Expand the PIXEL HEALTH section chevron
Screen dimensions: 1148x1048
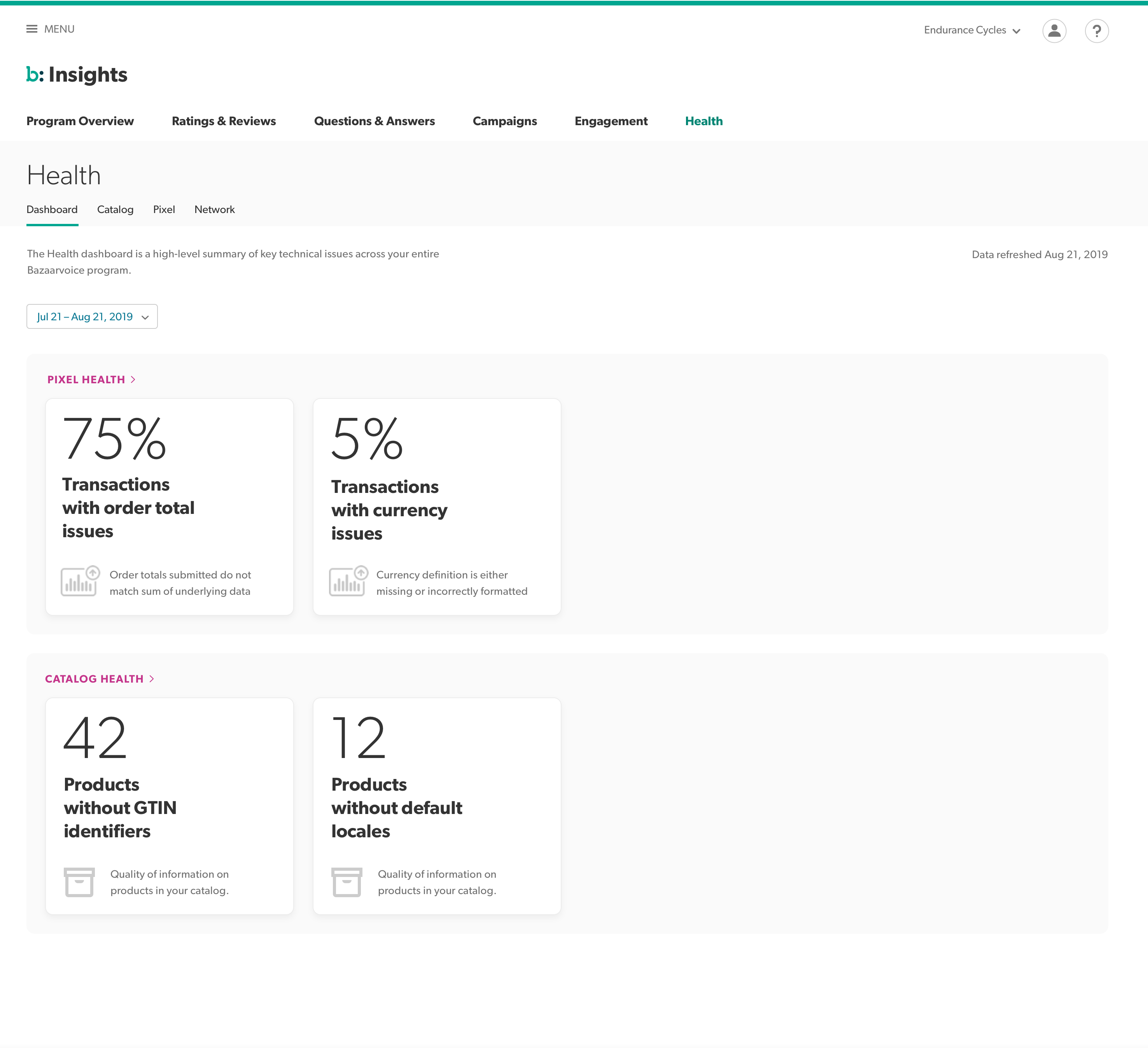click(133, 380)
